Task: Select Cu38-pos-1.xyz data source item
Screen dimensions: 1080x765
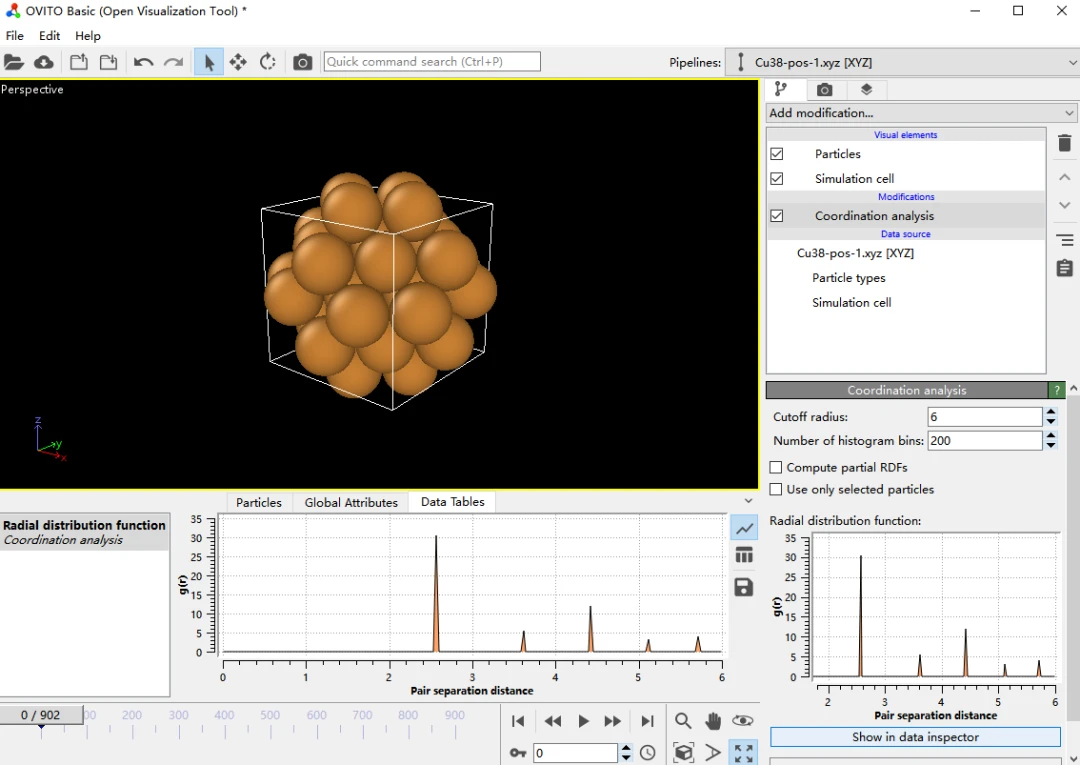Action: click(855, 253)
